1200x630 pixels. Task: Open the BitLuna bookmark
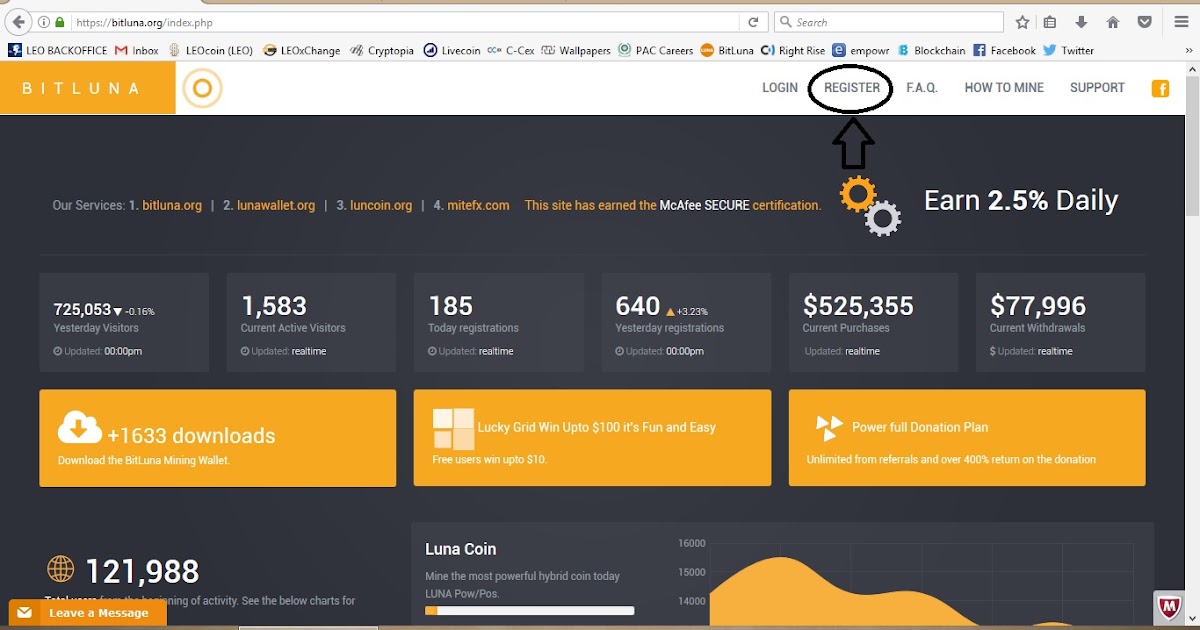click(x=727, y=50)
